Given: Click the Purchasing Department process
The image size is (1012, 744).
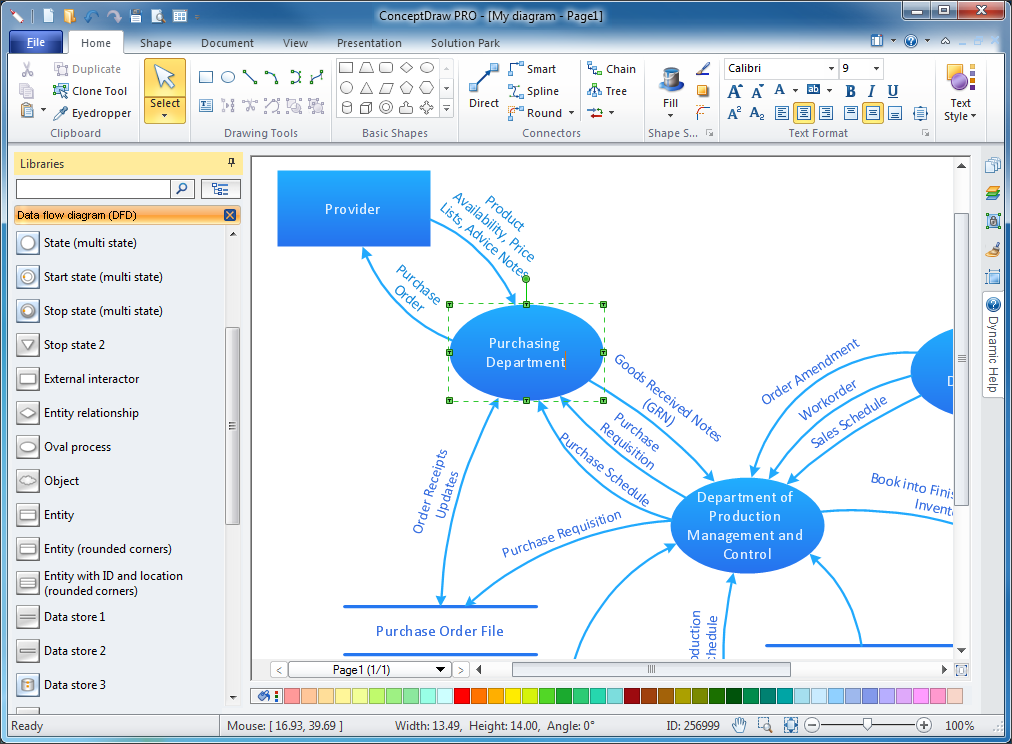Looking at the screenshot, I should click(x=526, y=352).
